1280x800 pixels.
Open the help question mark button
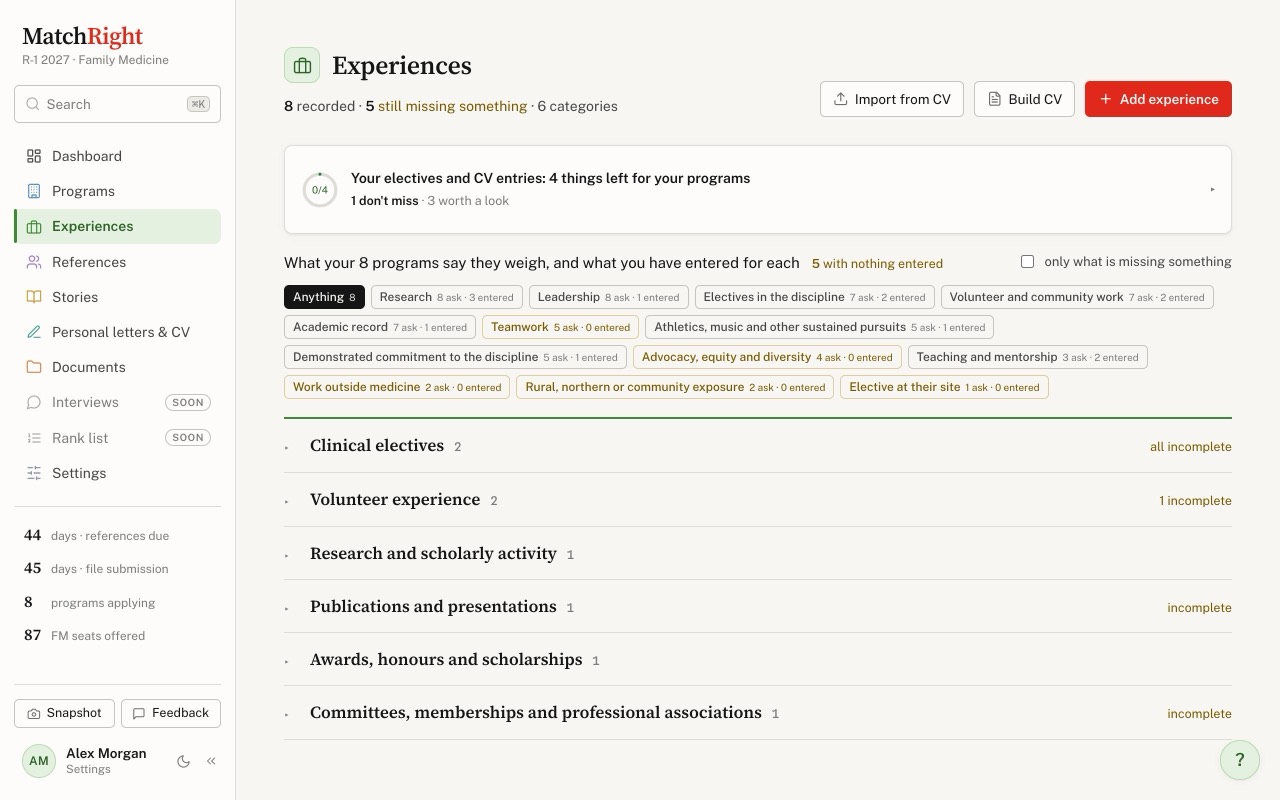[x=1240, y=759]
